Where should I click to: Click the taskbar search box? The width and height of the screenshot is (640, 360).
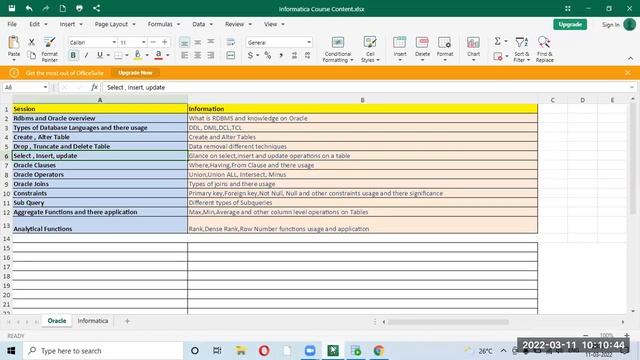tap(103, 351)
